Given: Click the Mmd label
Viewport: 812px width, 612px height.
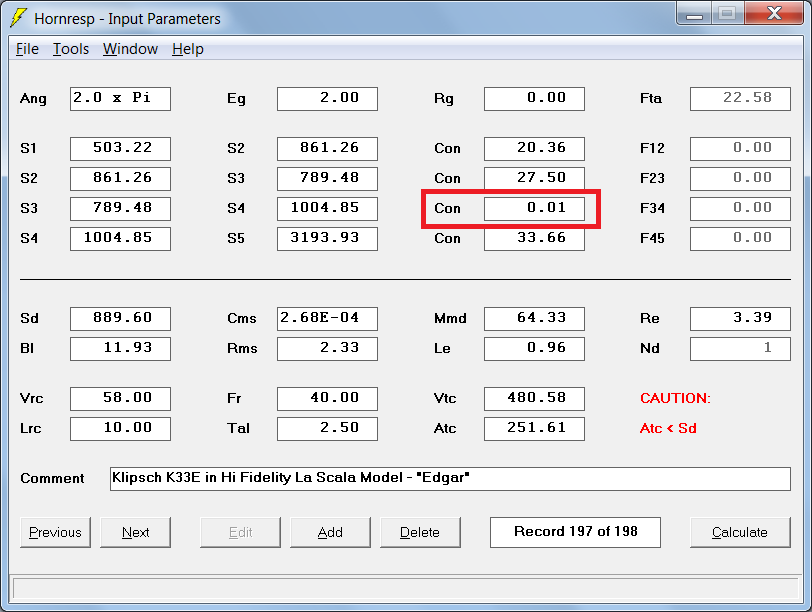Looking at the screenshot, I should pos(450,318).
